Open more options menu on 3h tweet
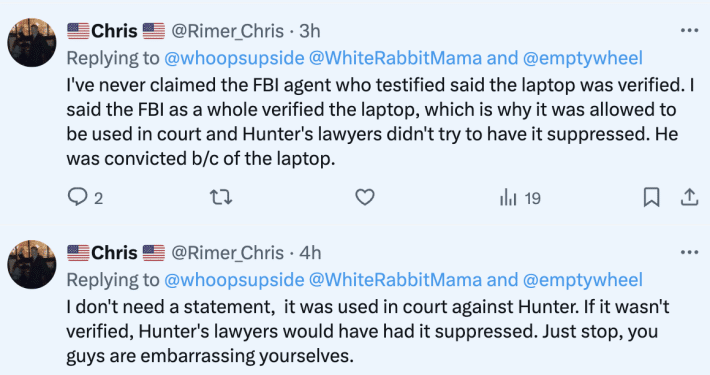The width and height of the screenshot is (710, 375). click(x=689, y=30)
